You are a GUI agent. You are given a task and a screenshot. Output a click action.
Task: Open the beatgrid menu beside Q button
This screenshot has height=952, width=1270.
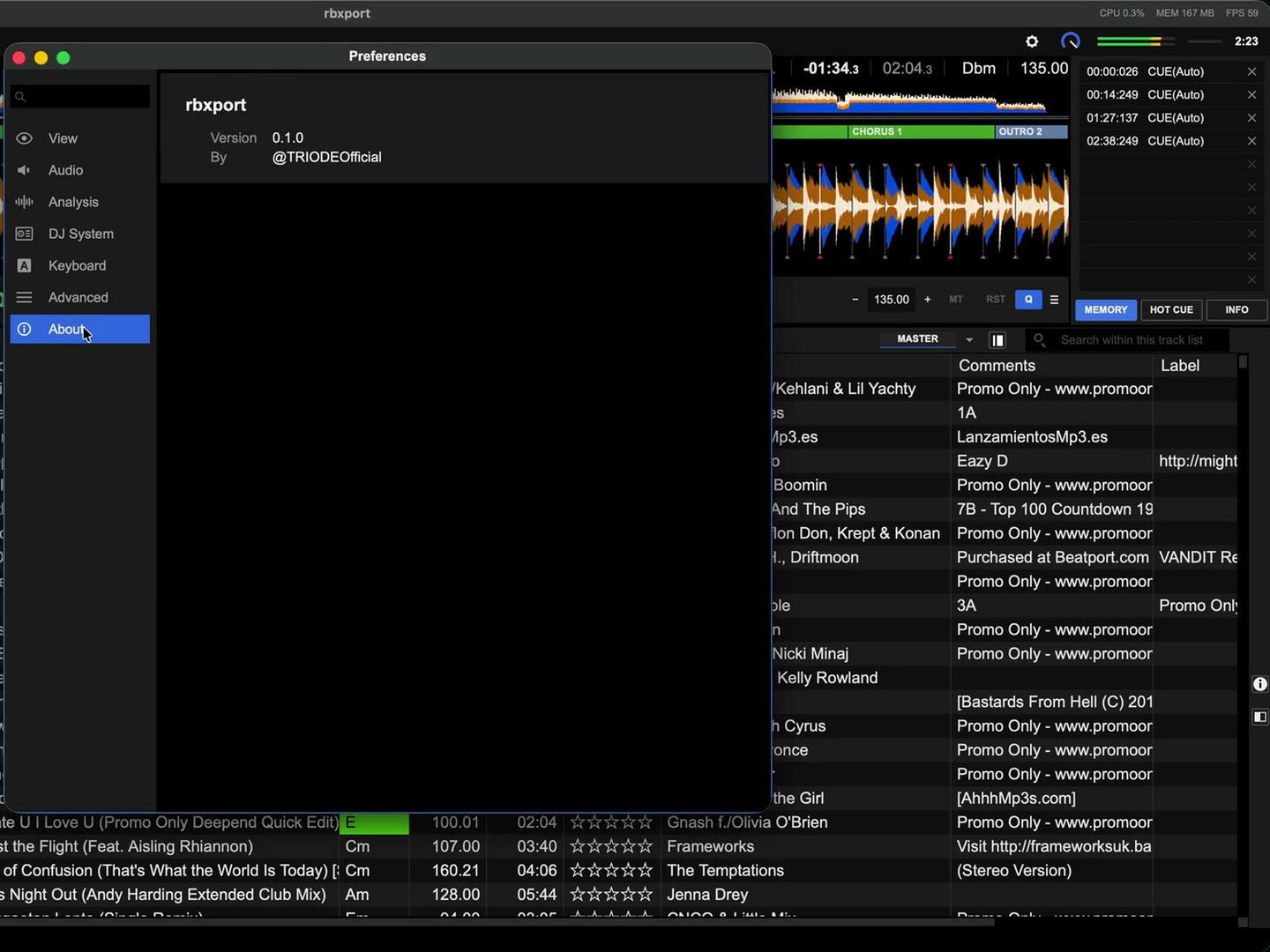(x=1054, y=300)
